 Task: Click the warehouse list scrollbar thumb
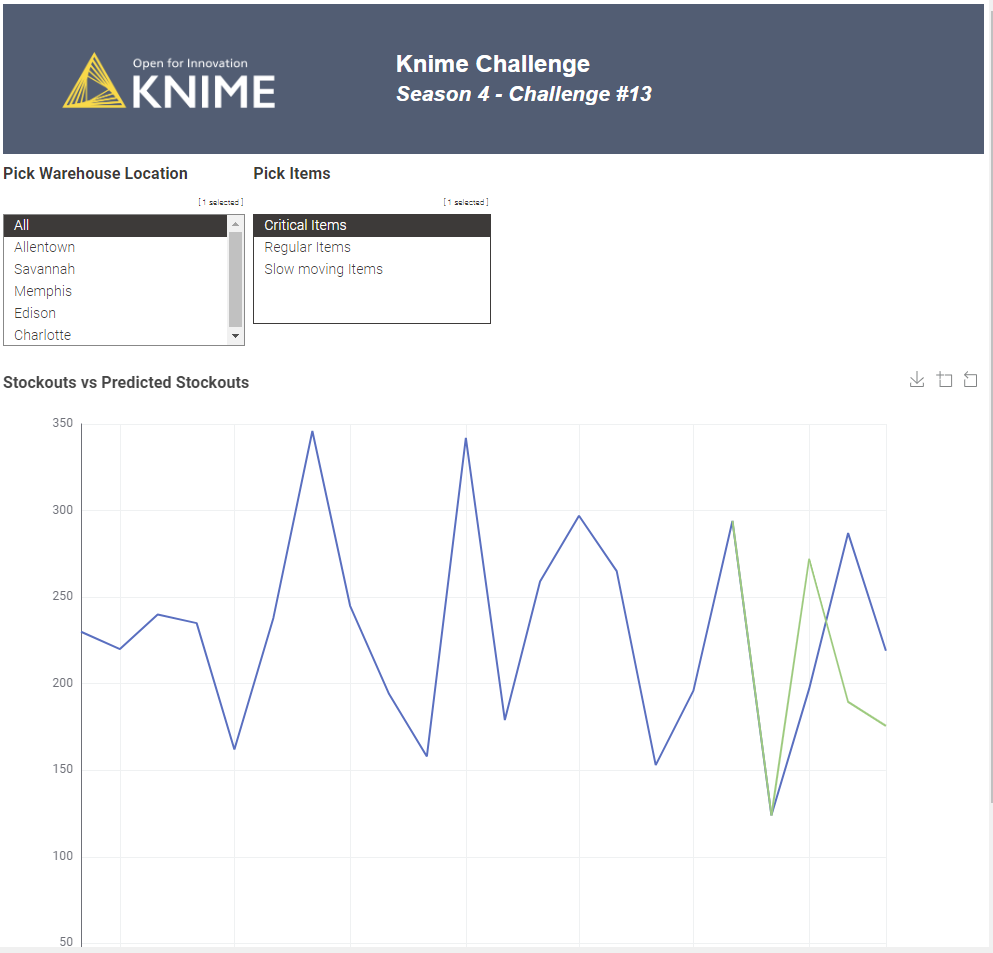pos(236,278)
